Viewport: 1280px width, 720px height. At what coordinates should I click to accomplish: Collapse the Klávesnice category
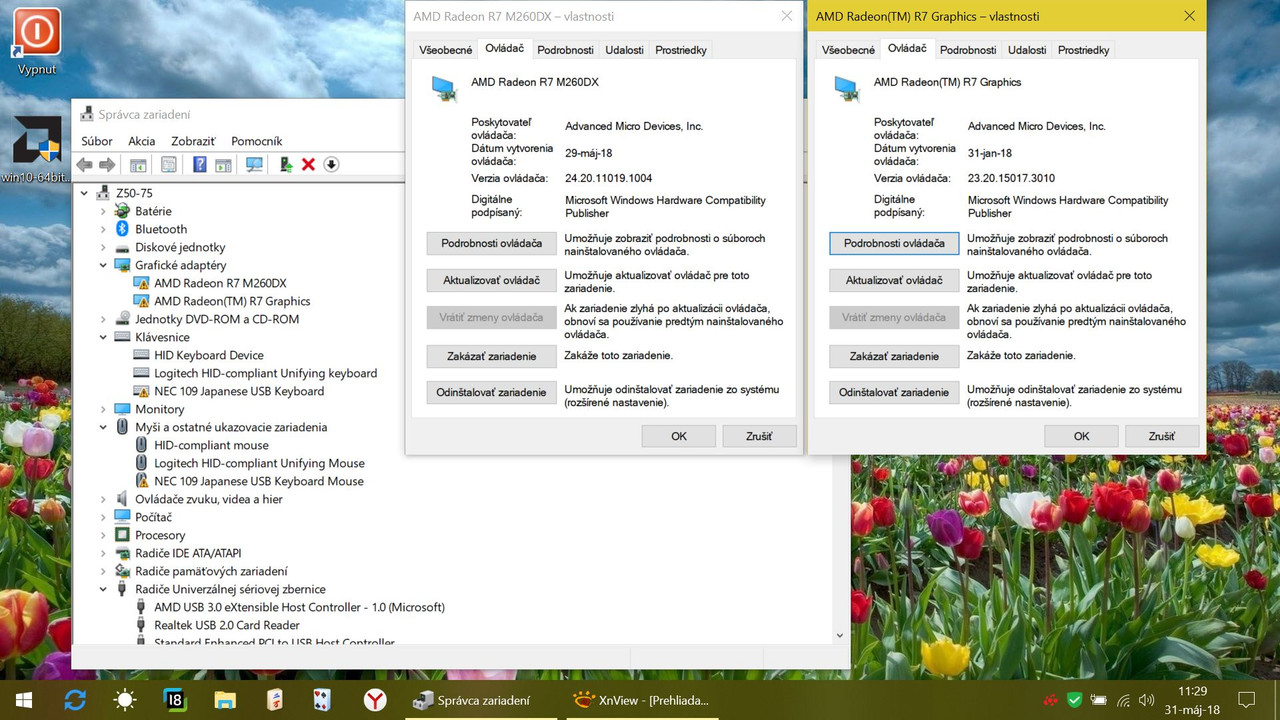point(103,337)
